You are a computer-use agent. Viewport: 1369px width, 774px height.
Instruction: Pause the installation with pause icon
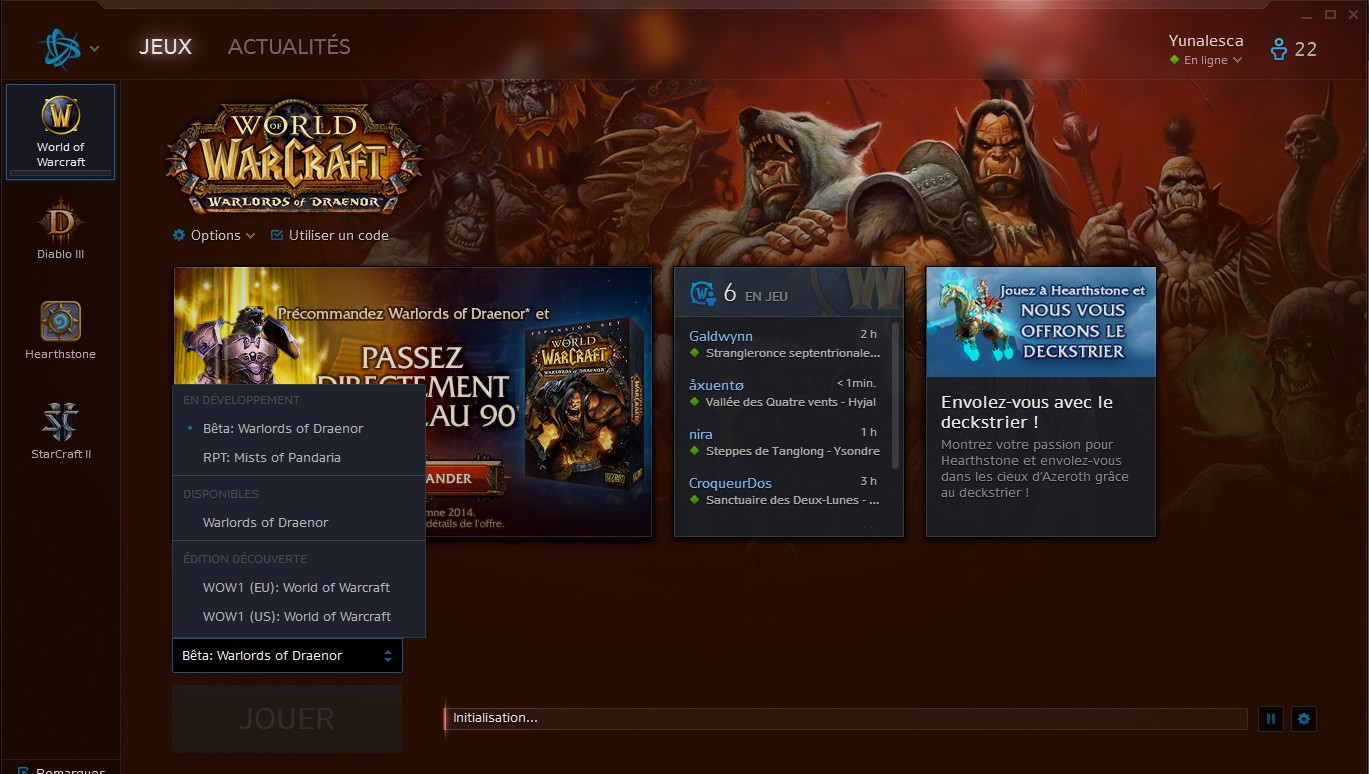(x=1270, y=718)
